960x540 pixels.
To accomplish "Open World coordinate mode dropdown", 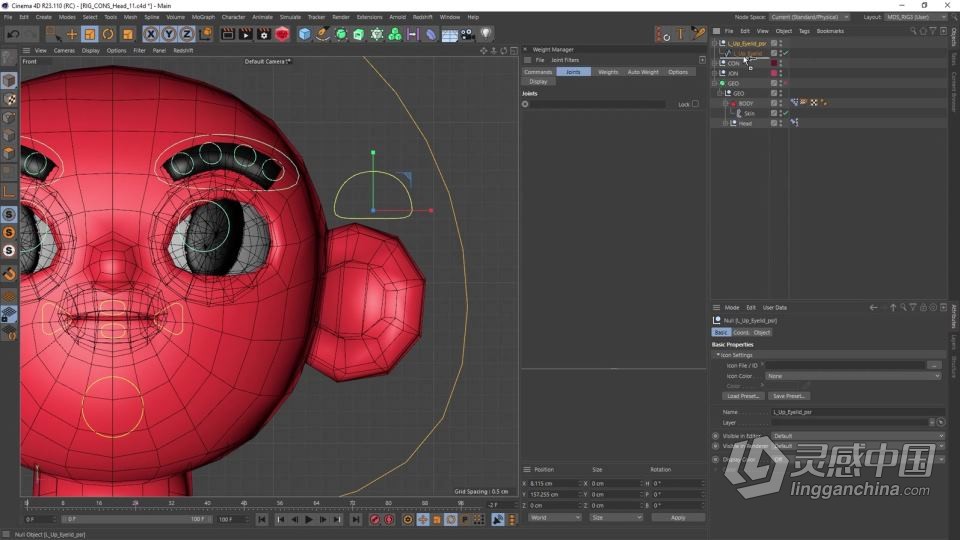I will (x=555, y=518).
